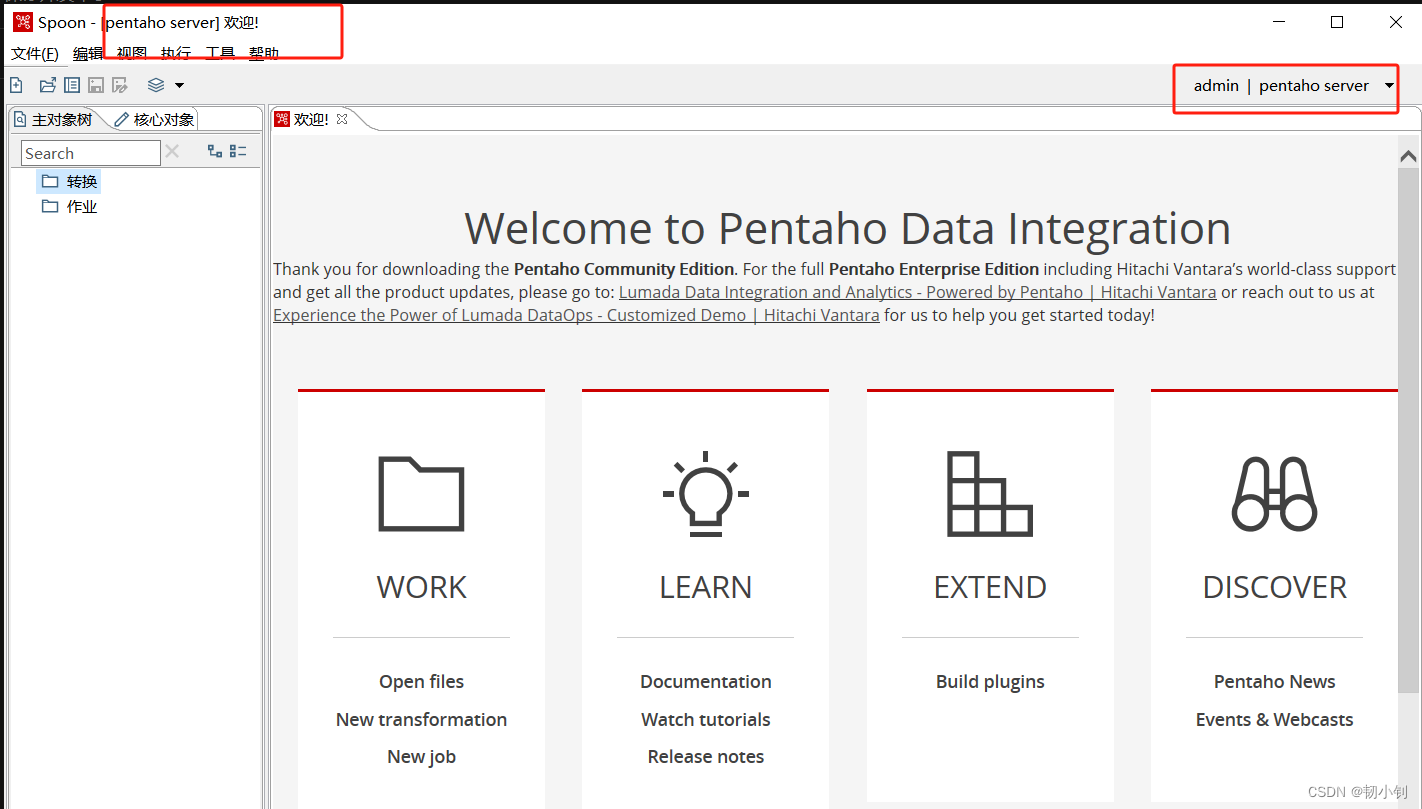Click the Save toolbar icon

click(x=96, y=85)
